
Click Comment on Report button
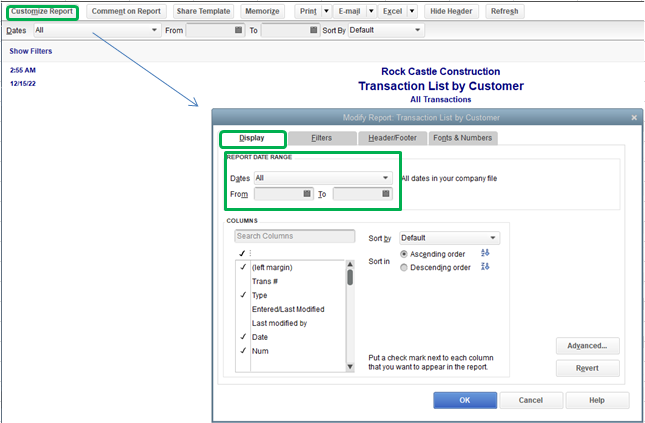coord(126,11)
